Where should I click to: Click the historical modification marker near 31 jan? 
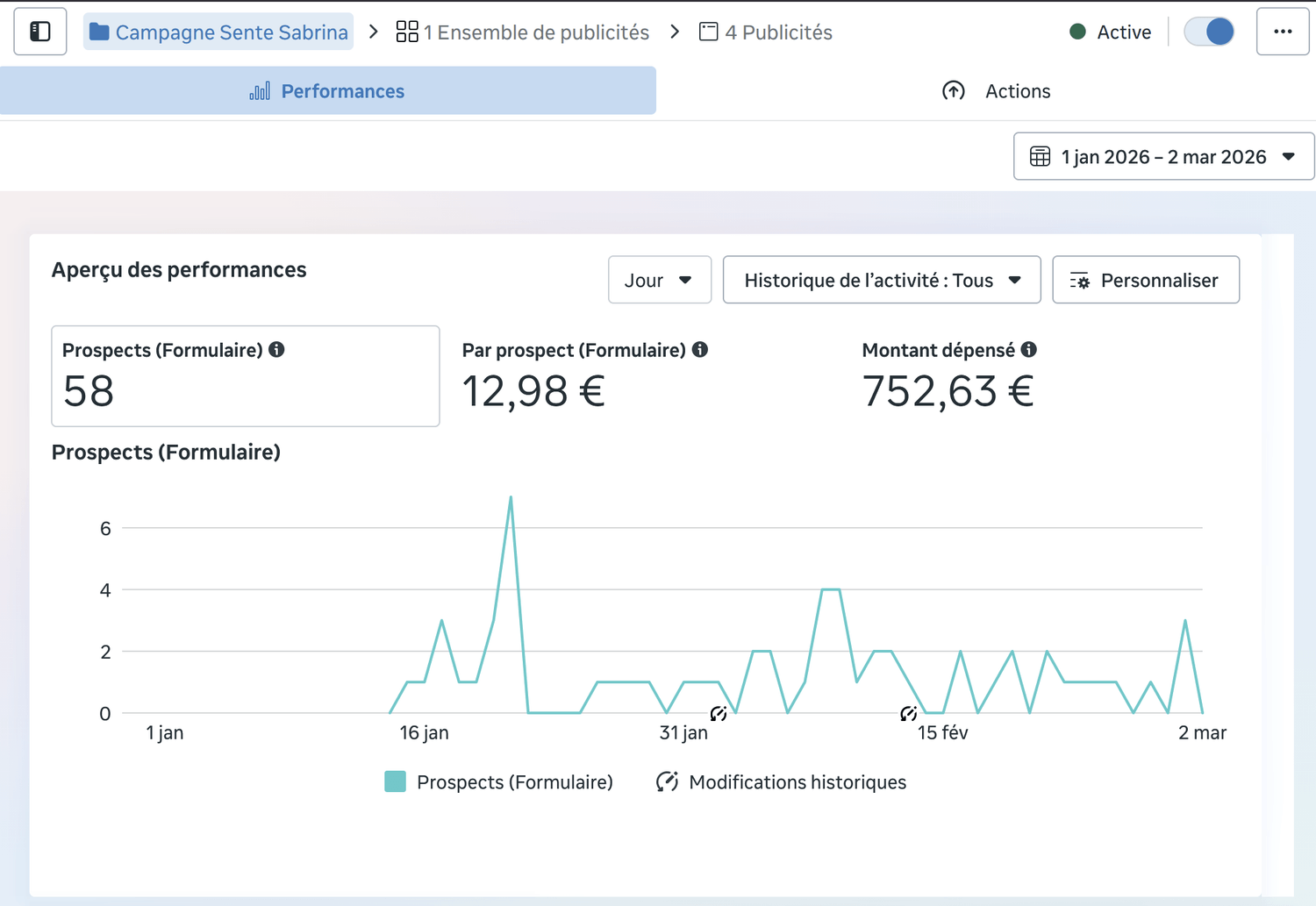pos(719,713)
